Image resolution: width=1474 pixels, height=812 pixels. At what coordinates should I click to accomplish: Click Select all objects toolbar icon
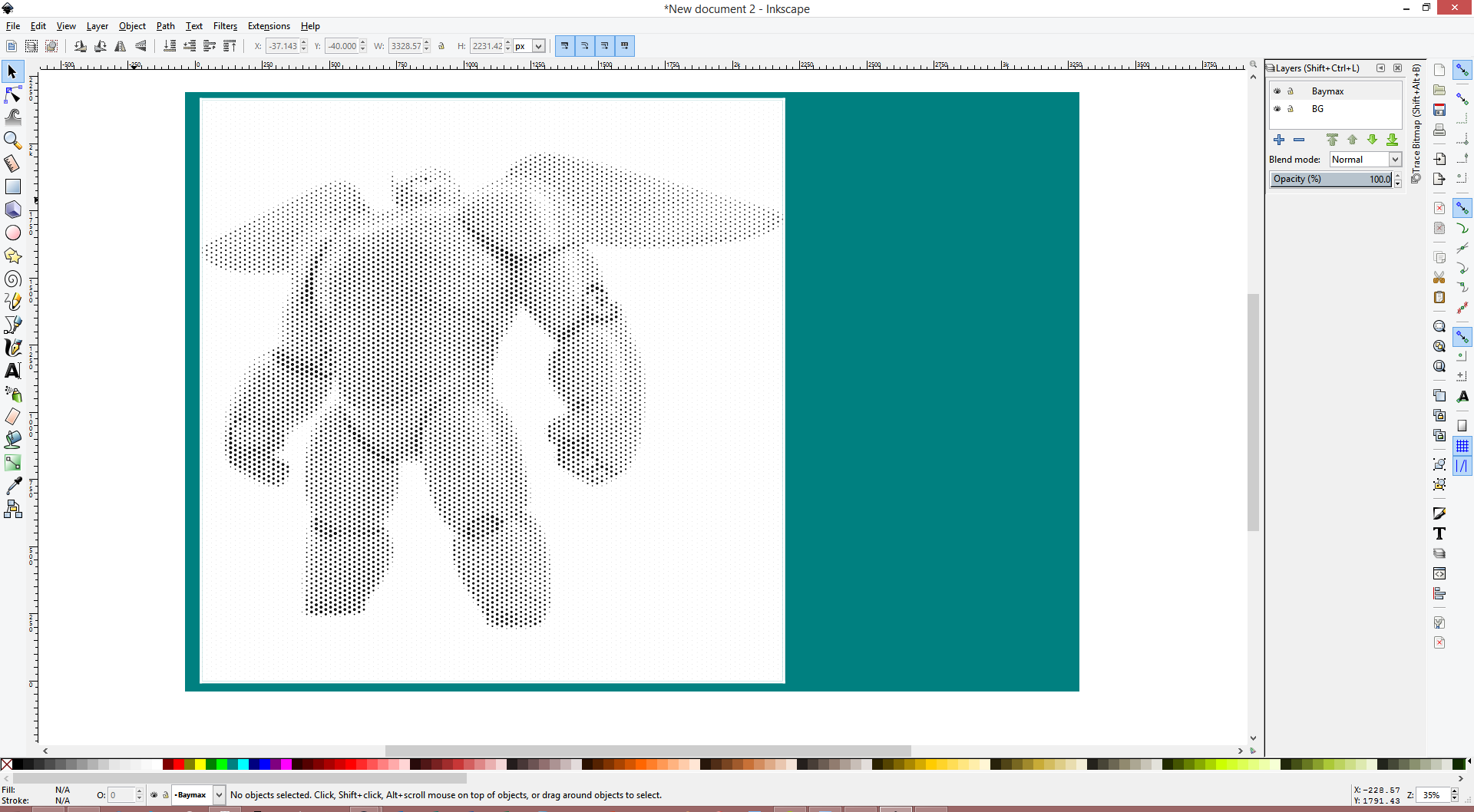point(12,46)
